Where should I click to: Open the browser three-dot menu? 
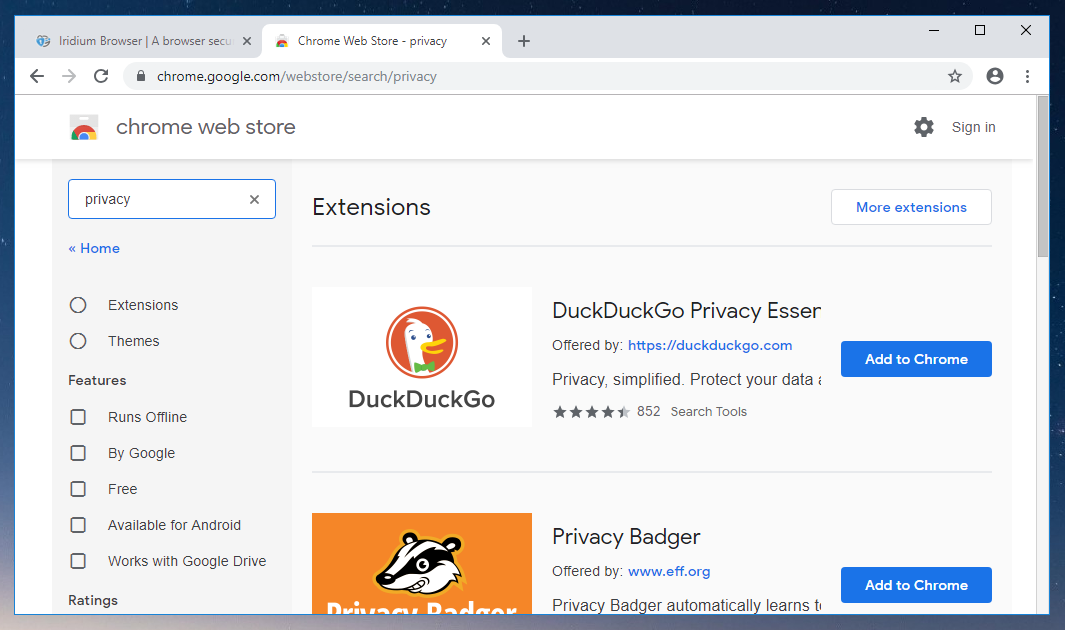point(1027,76)
